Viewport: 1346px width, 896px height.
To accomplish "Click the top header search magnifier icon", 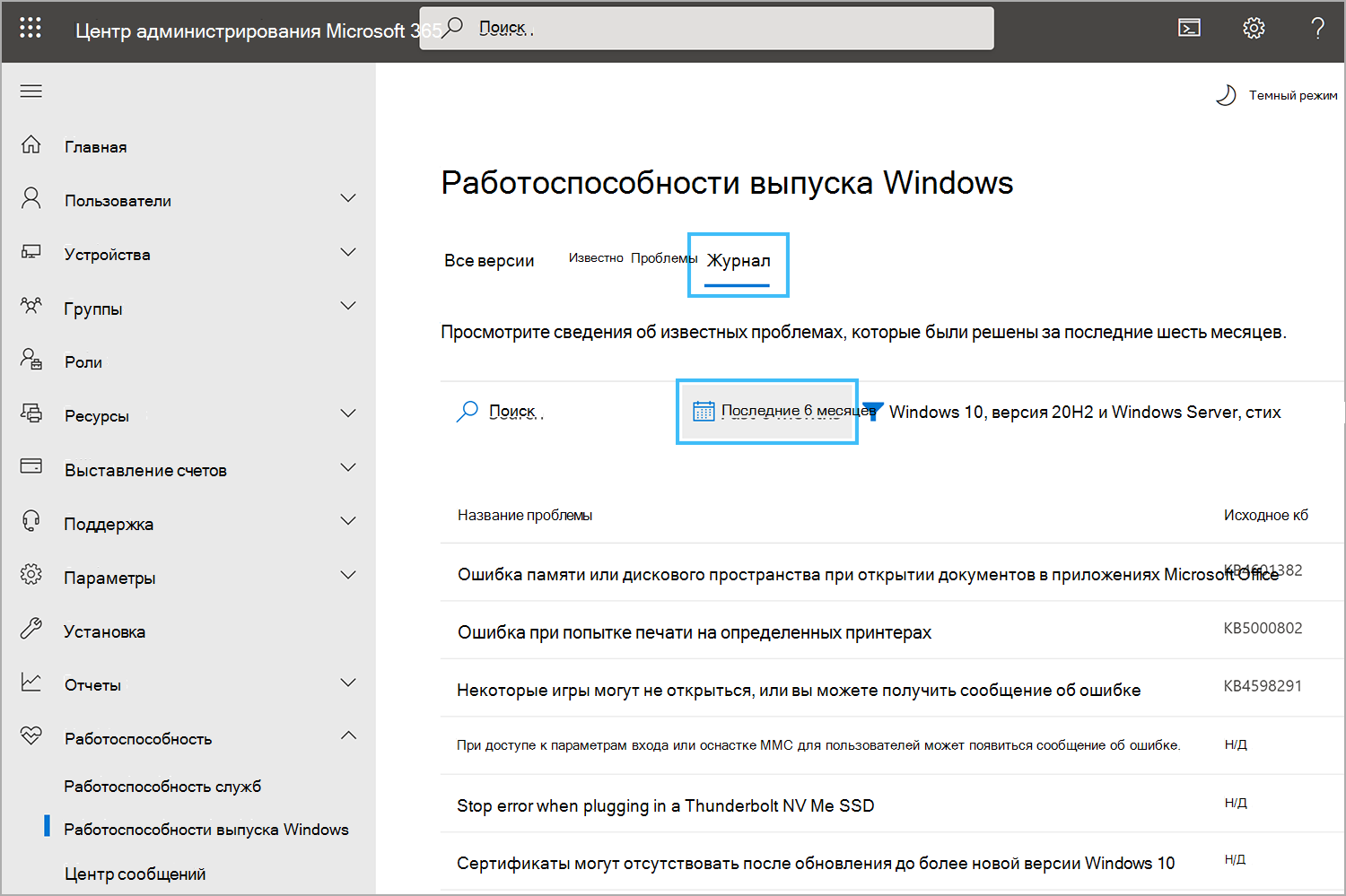I will [x=454, y=27].
